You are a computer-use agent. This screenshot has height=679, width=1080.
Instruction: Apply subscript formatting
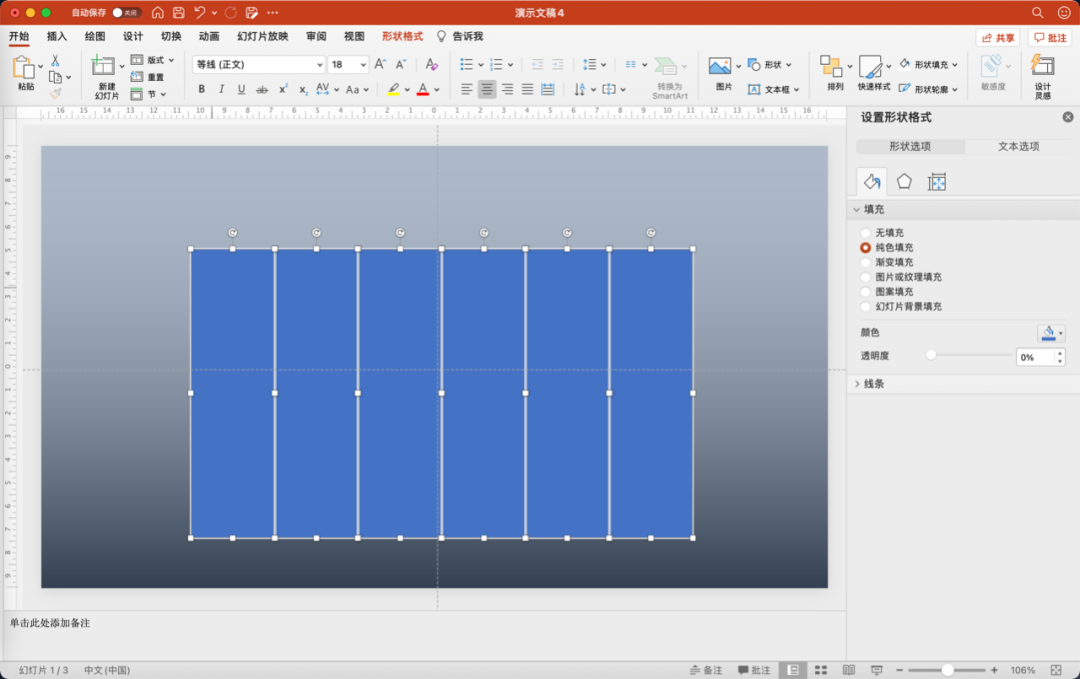tap(303, 89)
